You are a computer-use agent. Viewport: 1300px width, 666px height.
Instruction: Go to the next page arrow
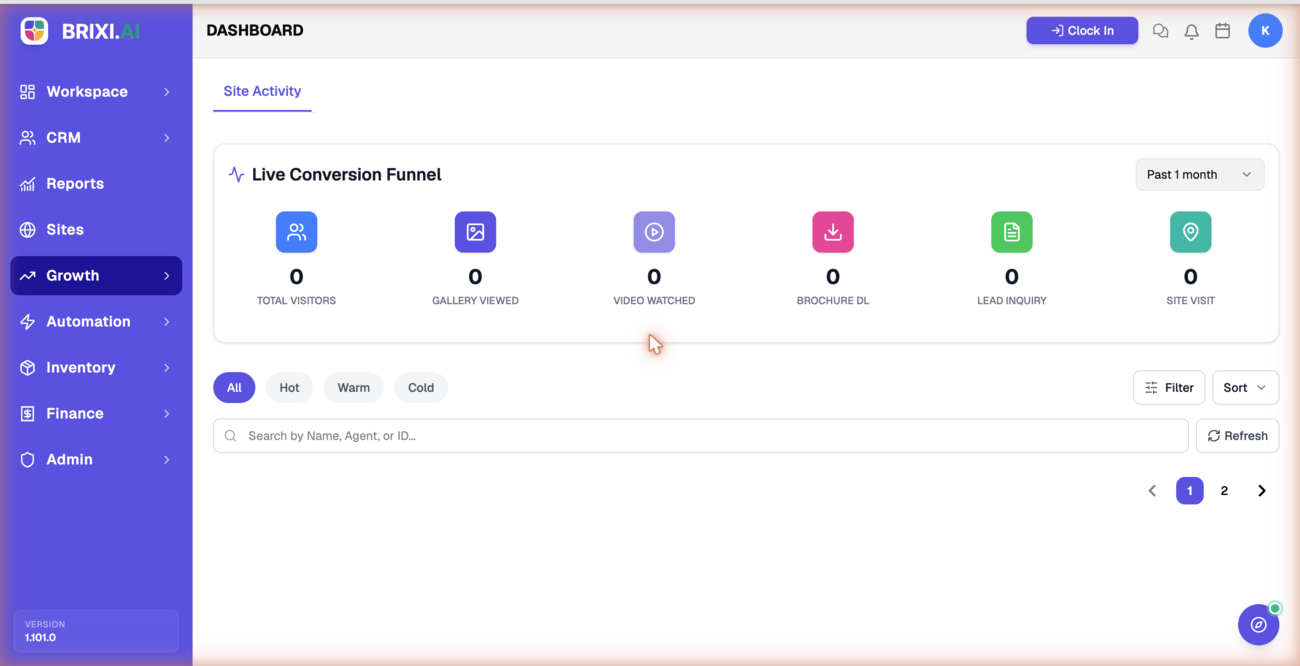[x=1262, y=491]
